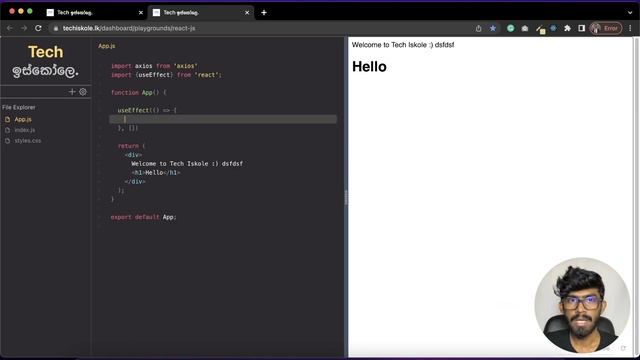Toggle the browser side panel icon

[582, 28]
